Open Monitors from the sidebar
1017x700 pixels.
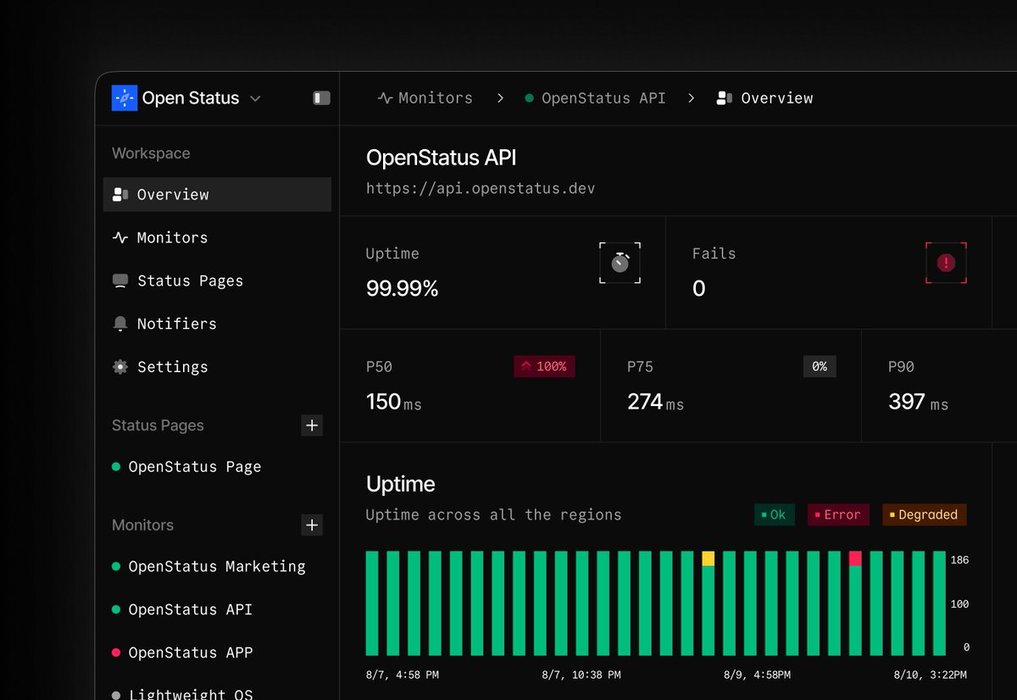click(x=172, y=238)
